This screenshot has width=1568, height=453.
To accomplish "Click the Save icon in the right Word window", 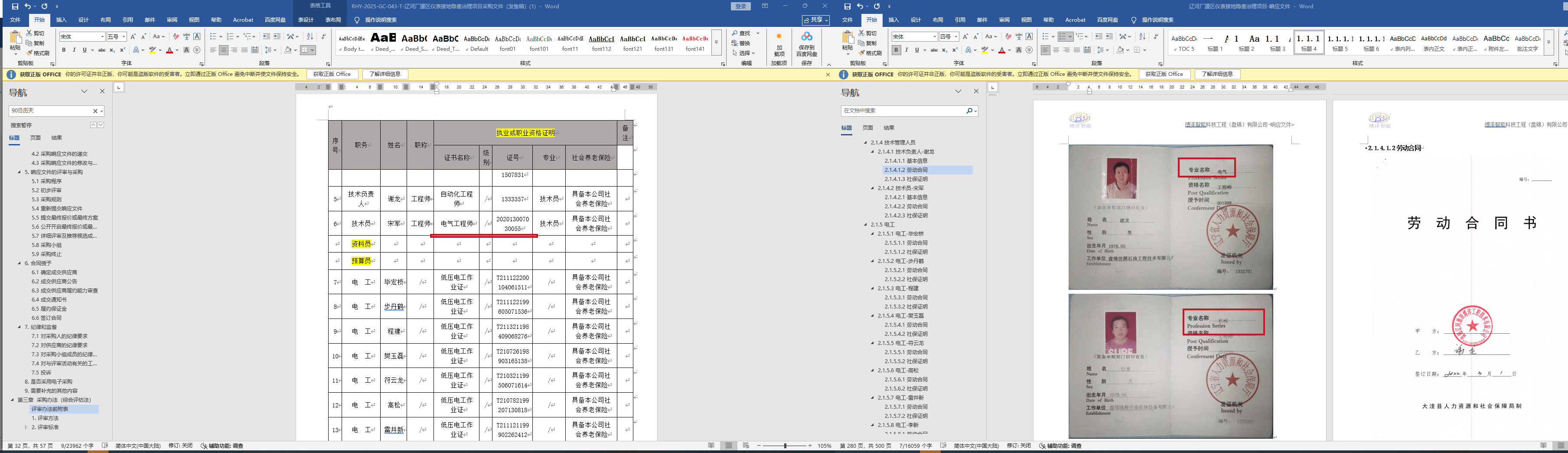I will [x=848, y=6].
